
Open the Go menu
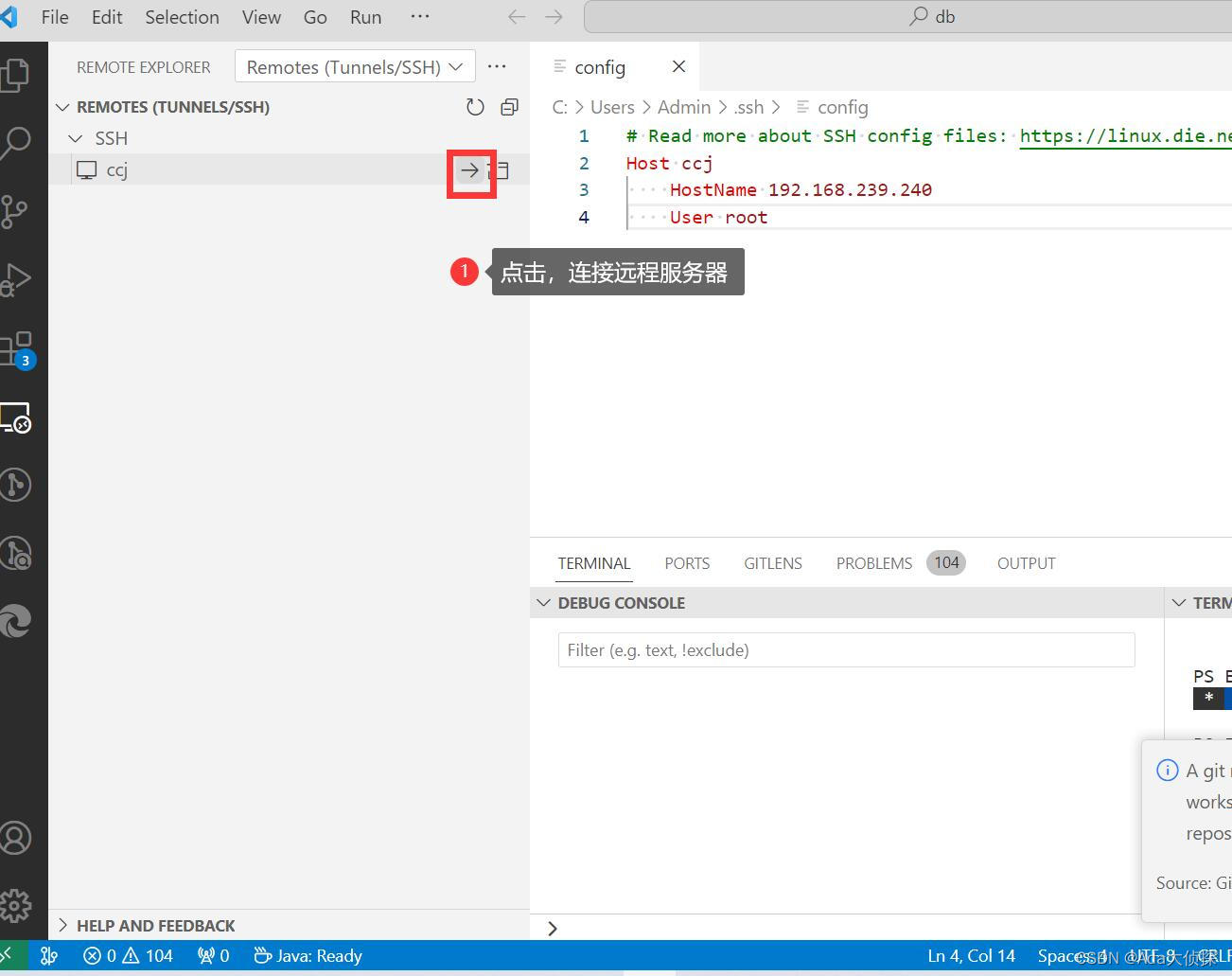click(x=315, y=17)
